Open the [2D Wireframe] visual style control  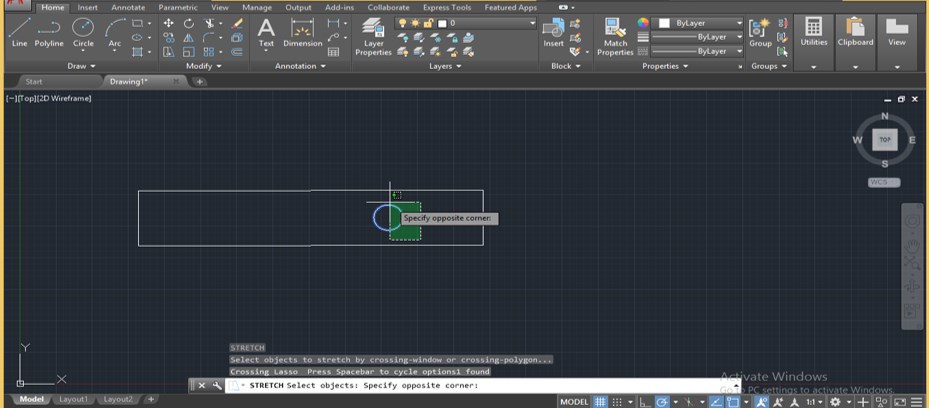coord(63,99)
